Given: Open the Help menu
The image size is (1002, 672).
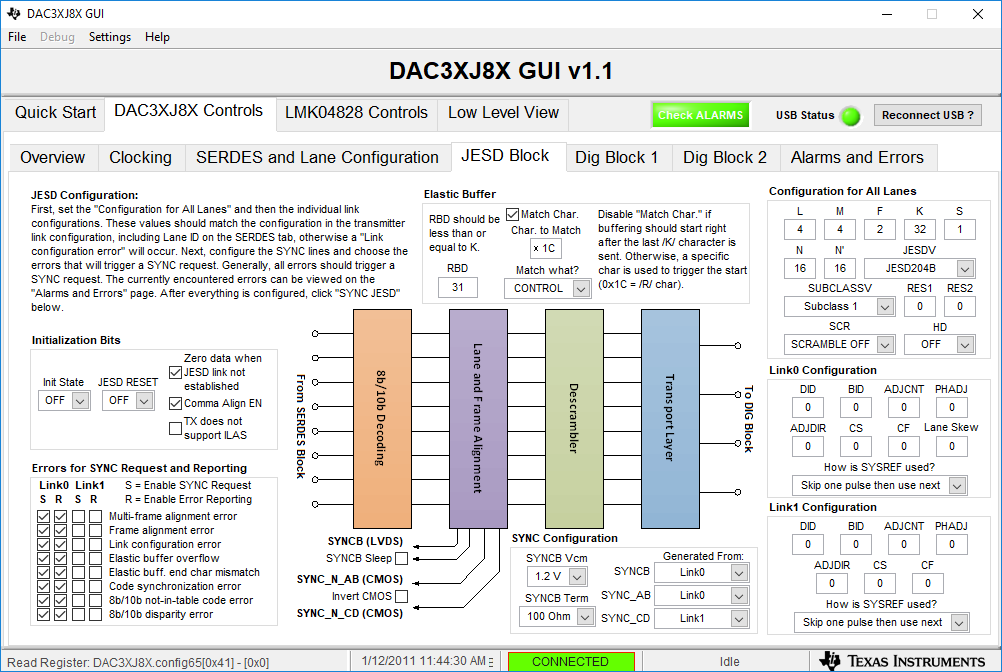Looking at the screenshot, I should click(x=157, y=37).
